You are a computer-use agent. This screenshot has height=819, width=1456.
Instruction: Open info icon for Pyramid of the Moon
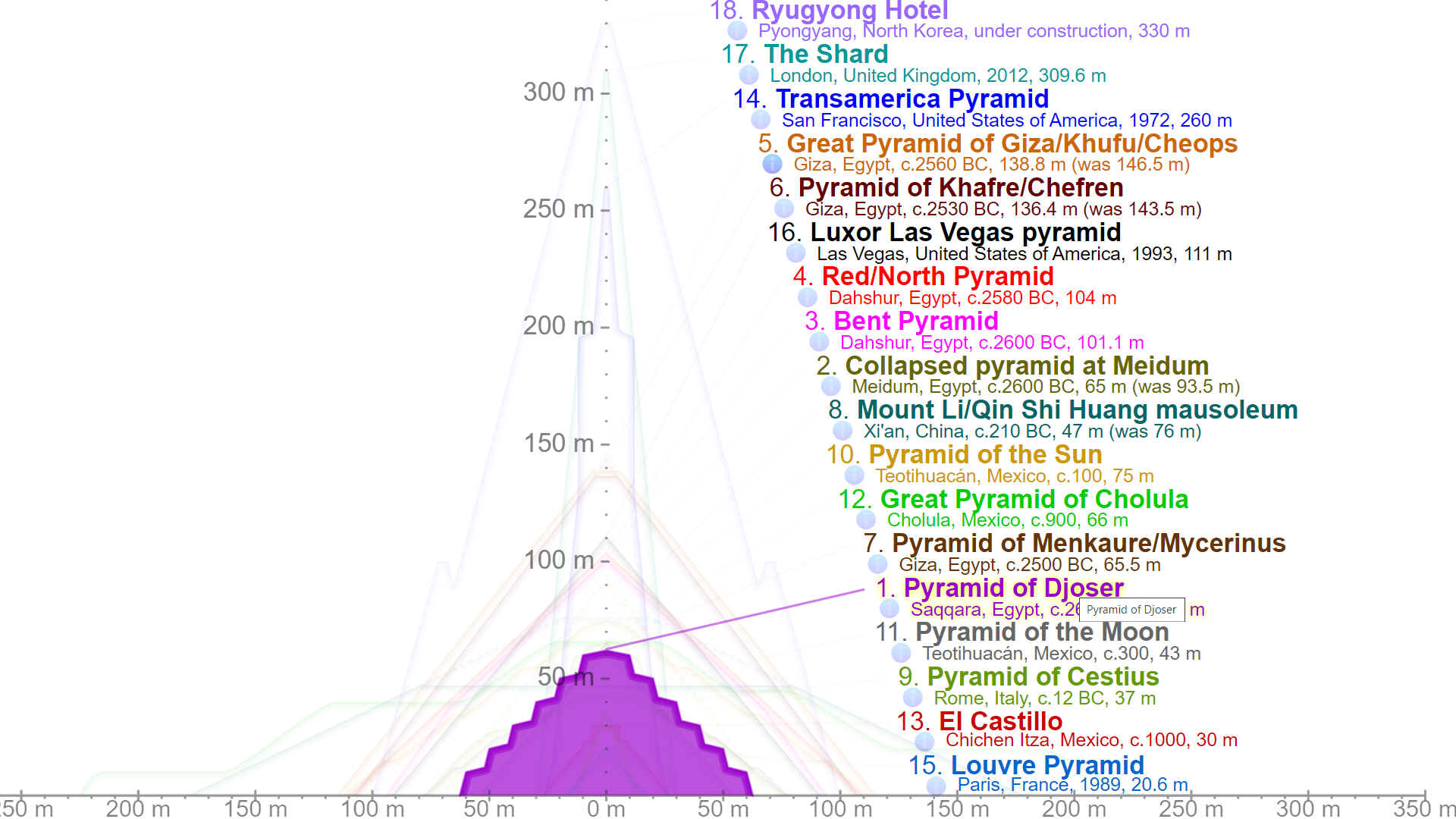[x=901, y=652]
